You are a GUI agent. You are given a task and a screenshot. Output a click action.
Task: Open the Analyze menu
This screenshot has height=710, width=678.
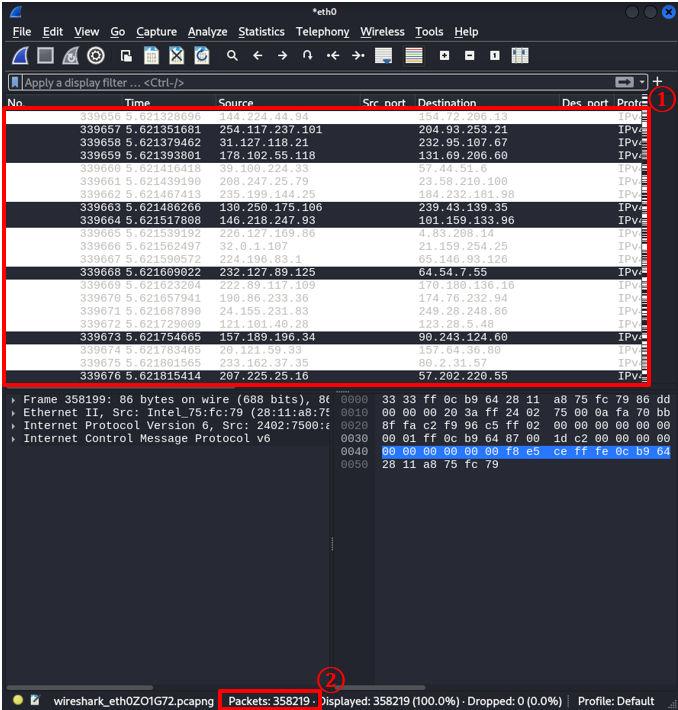207,32
